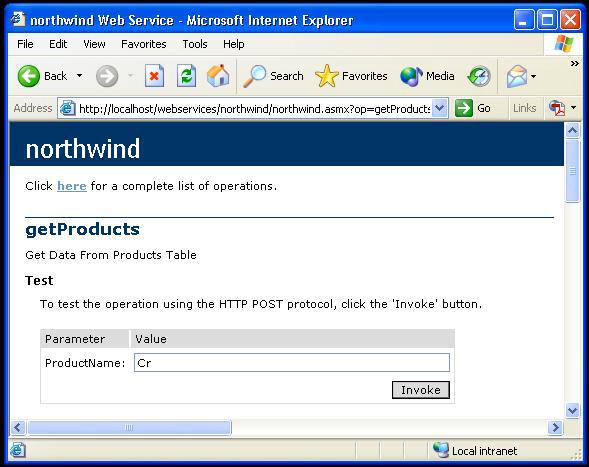Minimize the Internet Explorer window
Screen dimensions: 589x467
(524, 20)
